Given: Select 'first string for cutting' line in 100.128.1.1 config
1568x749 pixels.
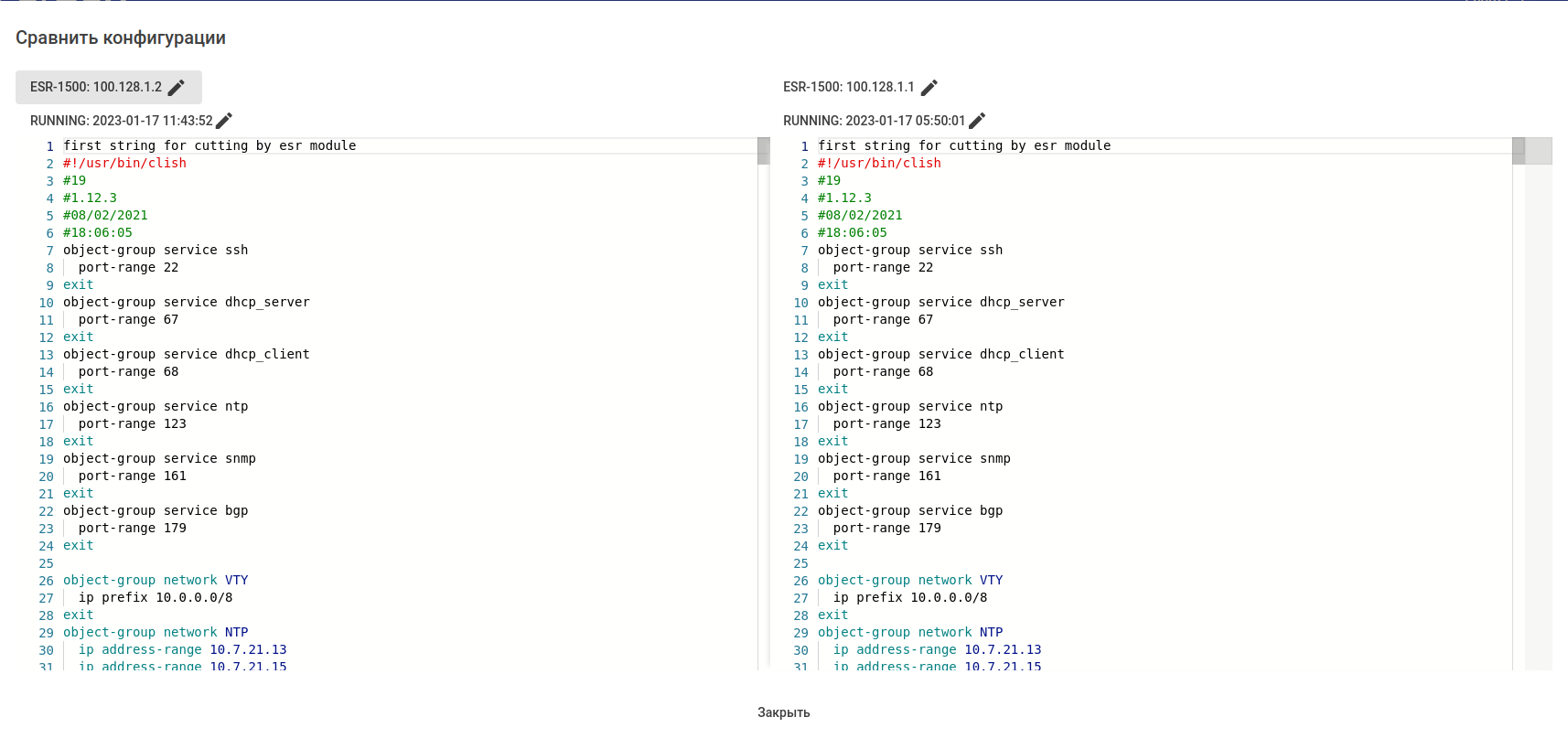Looking at the screenshot, I should (x=964, y=145).
